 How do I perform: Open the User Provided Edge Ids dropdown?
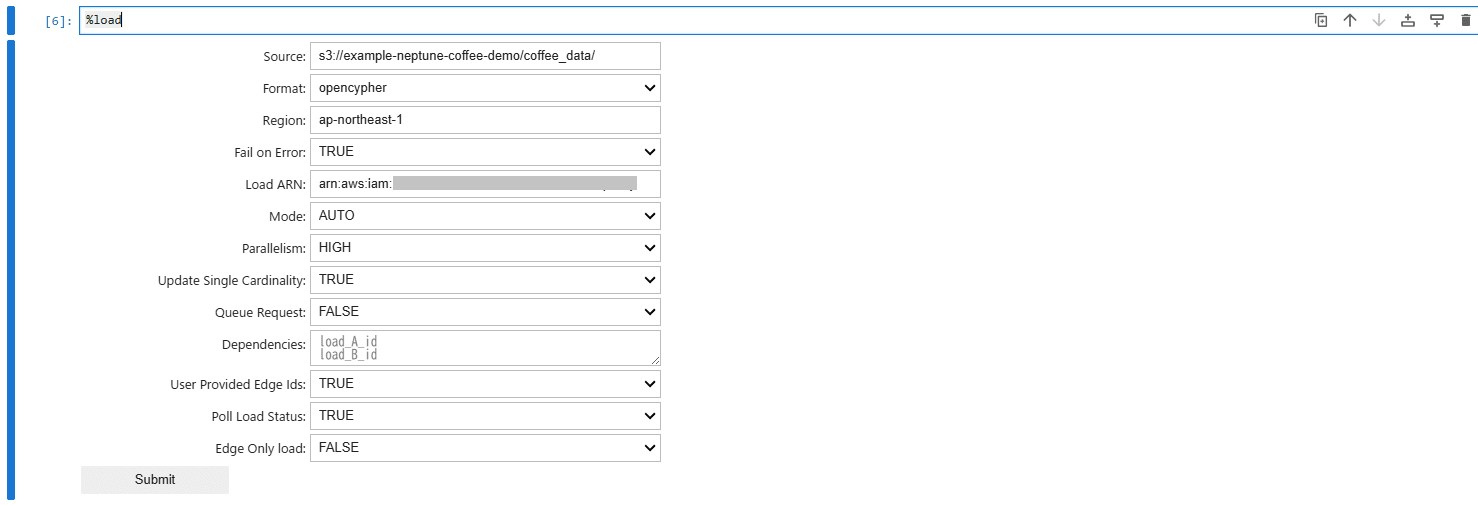[485, 384]
